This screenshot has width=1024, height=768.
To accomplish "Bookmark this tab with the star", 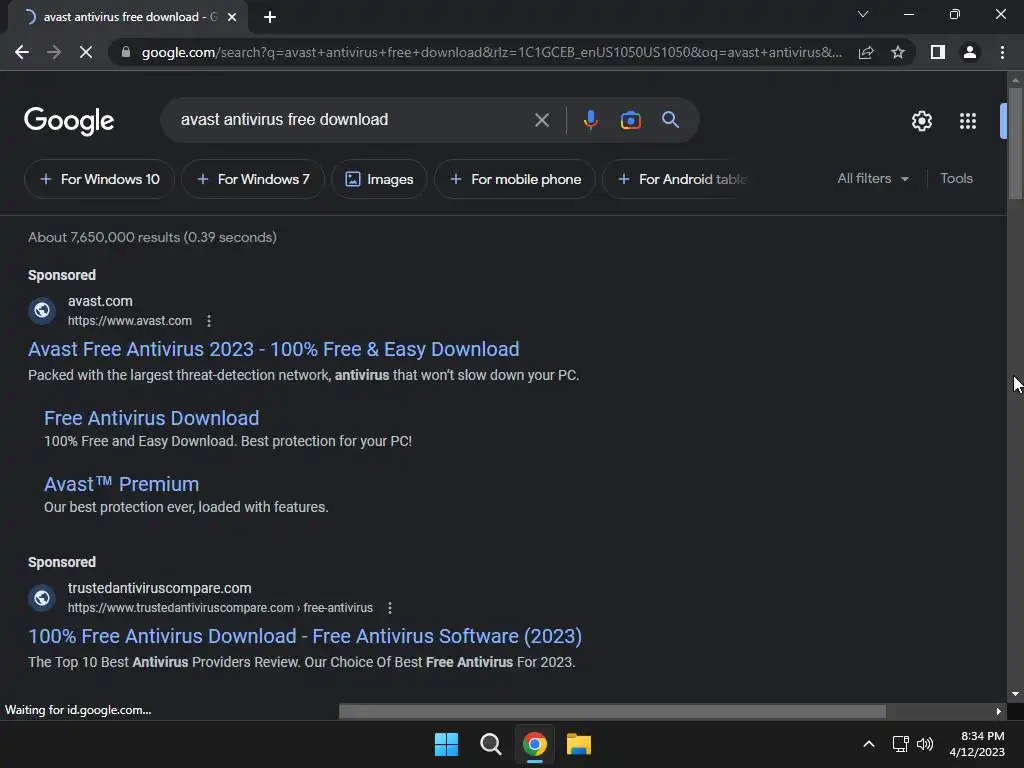I will (898, 52).
